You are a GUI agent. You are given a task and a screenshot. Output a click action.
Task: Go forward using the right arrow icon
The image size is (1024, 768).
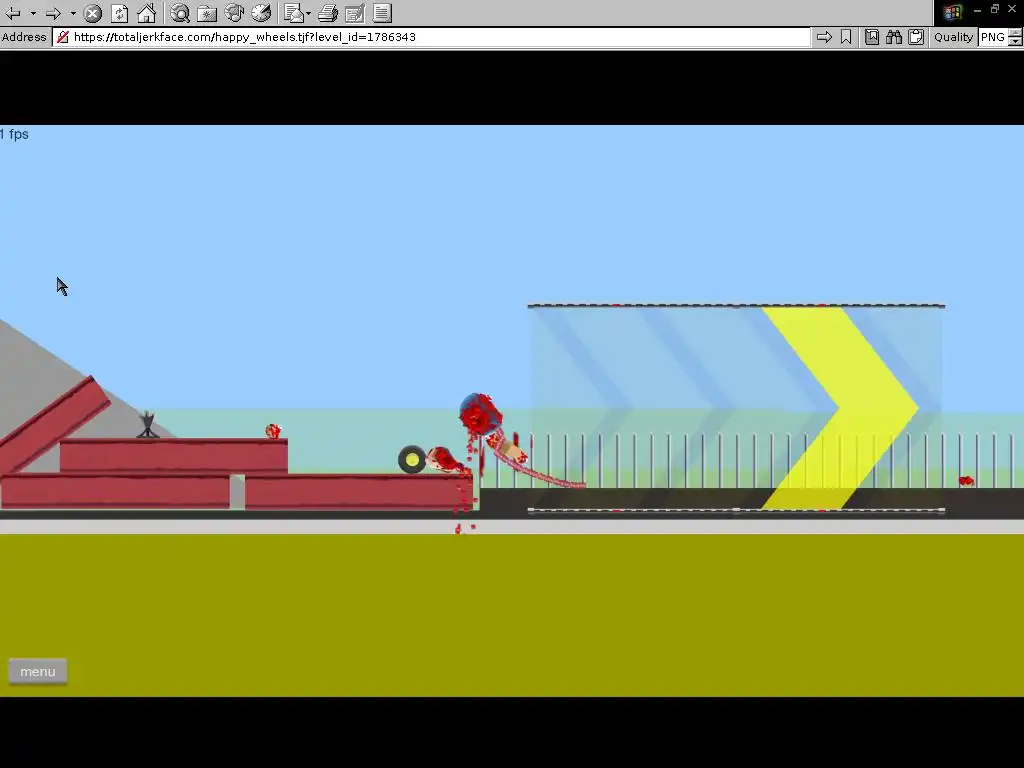(54, 13)
